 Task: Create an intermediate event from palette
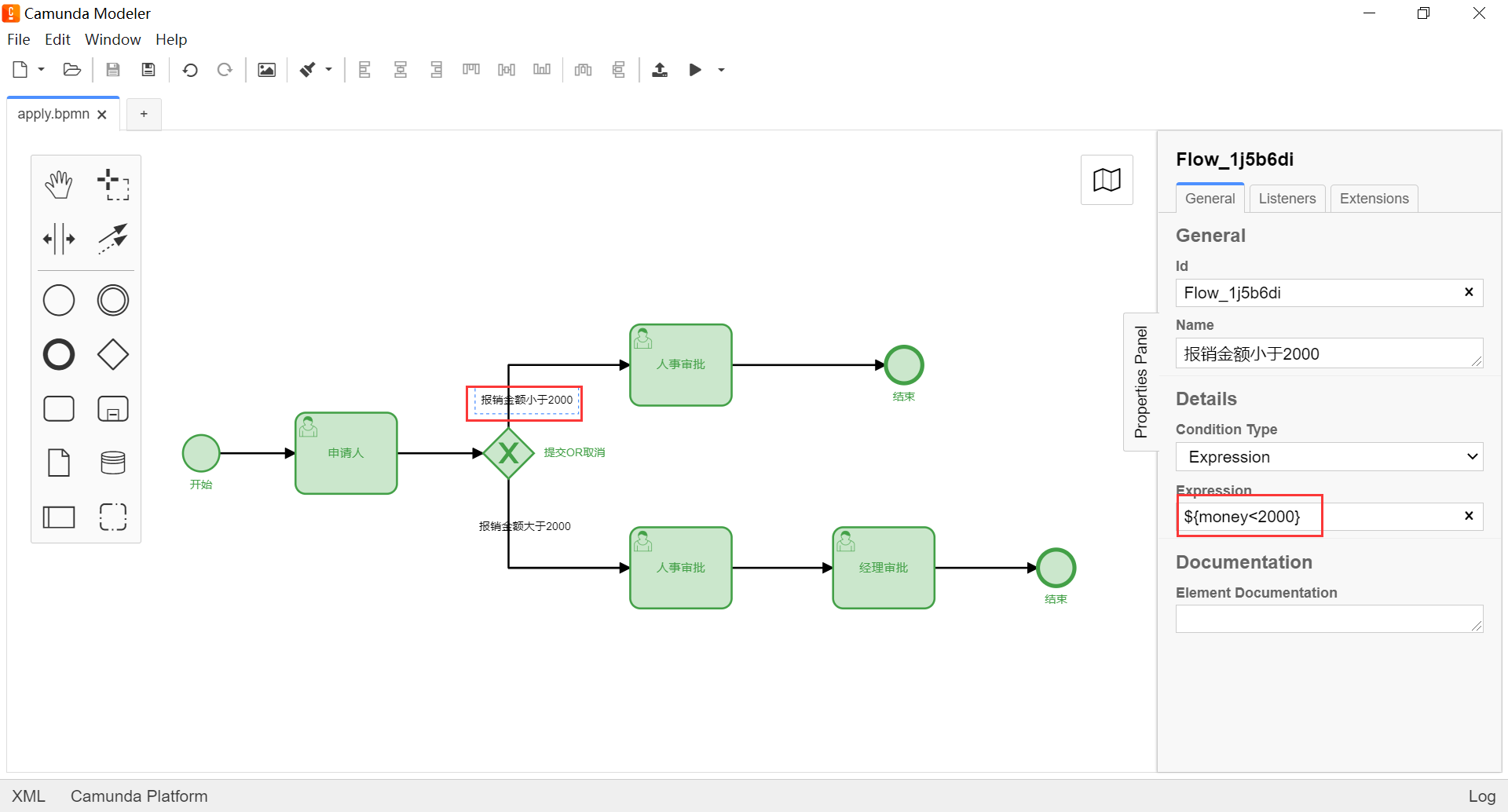(113, 300)
